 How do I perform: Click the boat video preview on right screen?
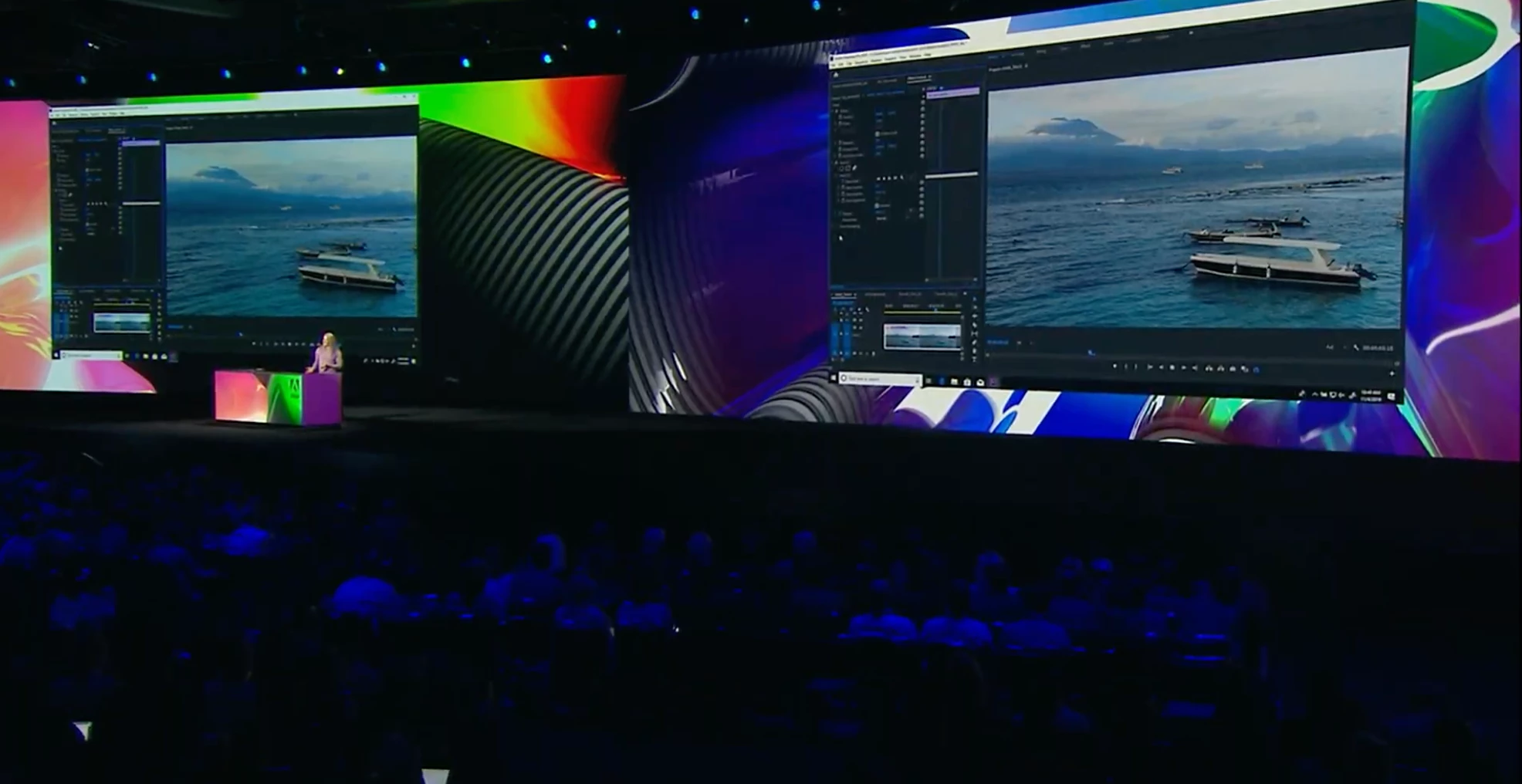click(x=1196, y=189)
